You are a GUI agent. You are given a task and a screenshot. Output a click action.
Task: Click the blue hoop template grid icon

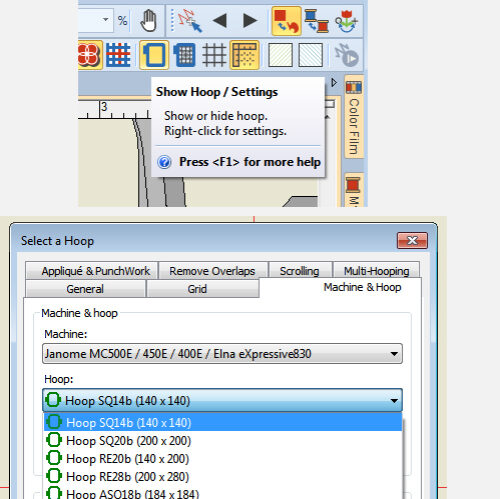pos(184,55)
